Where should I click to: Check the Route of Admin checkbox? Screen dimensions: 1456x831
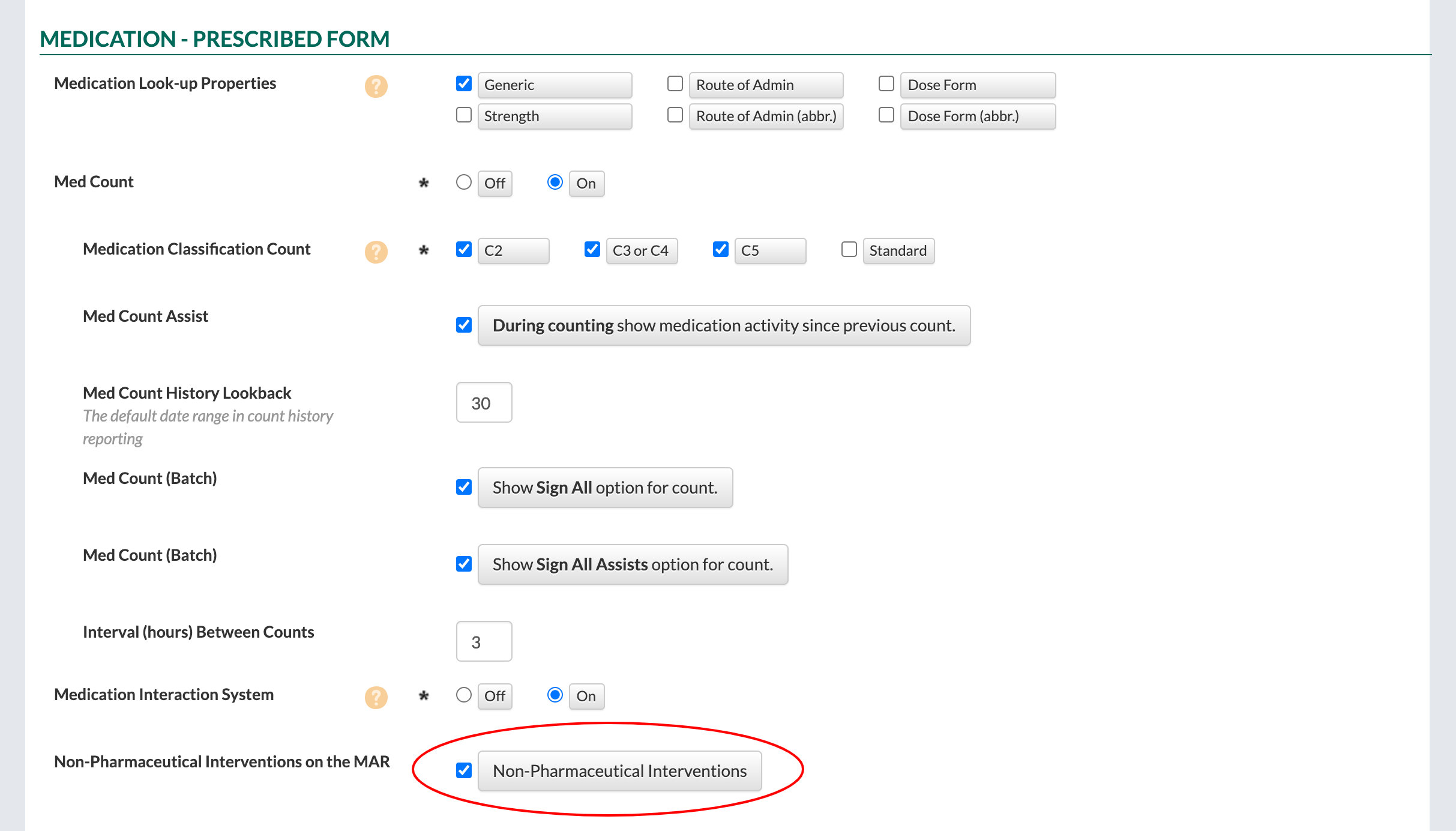pyautogui.click(x=675, y=83)
